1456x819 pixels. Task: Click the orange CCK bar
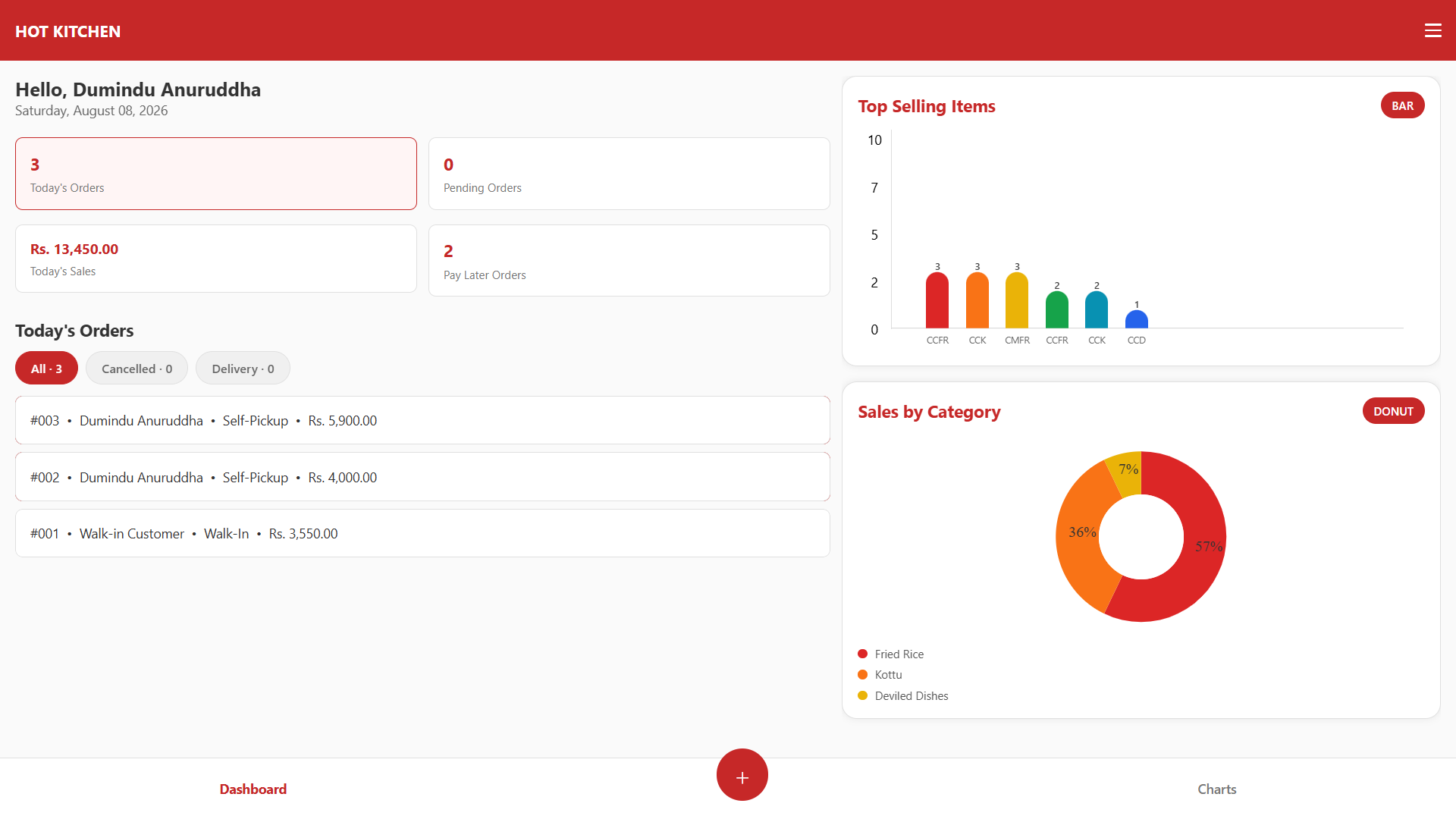coord(977,300)
